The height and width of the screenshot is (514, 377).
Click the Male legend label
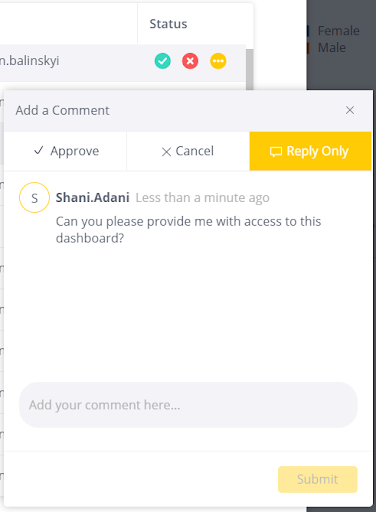click(x=332, y=48)
